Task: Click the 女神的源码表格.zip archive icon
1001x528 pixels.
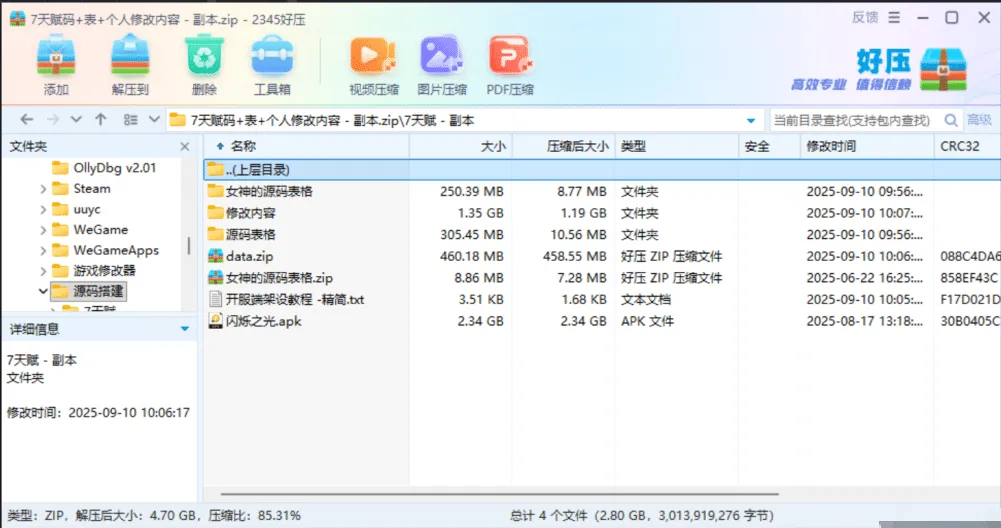Action: [216, 278]
